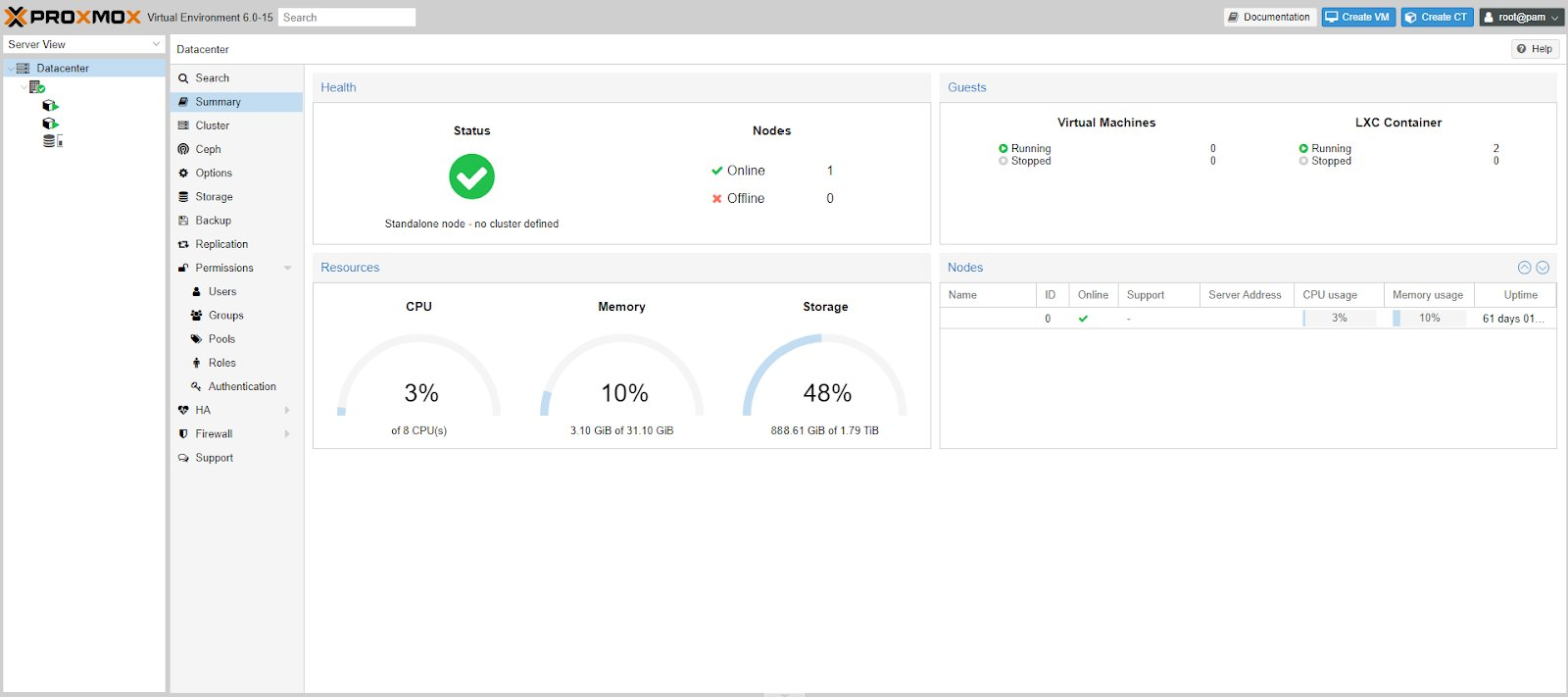Select the Summary menu item

click(x=236, y=102)
